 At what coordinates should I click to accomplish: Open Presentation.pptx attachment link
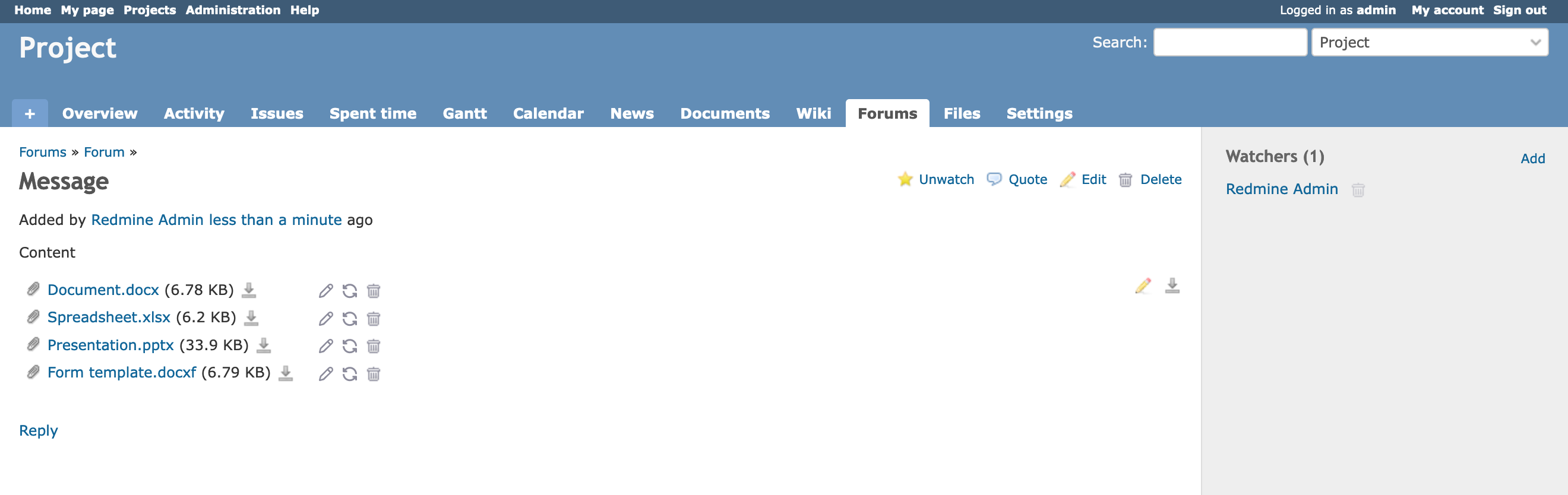coord(111,345)
